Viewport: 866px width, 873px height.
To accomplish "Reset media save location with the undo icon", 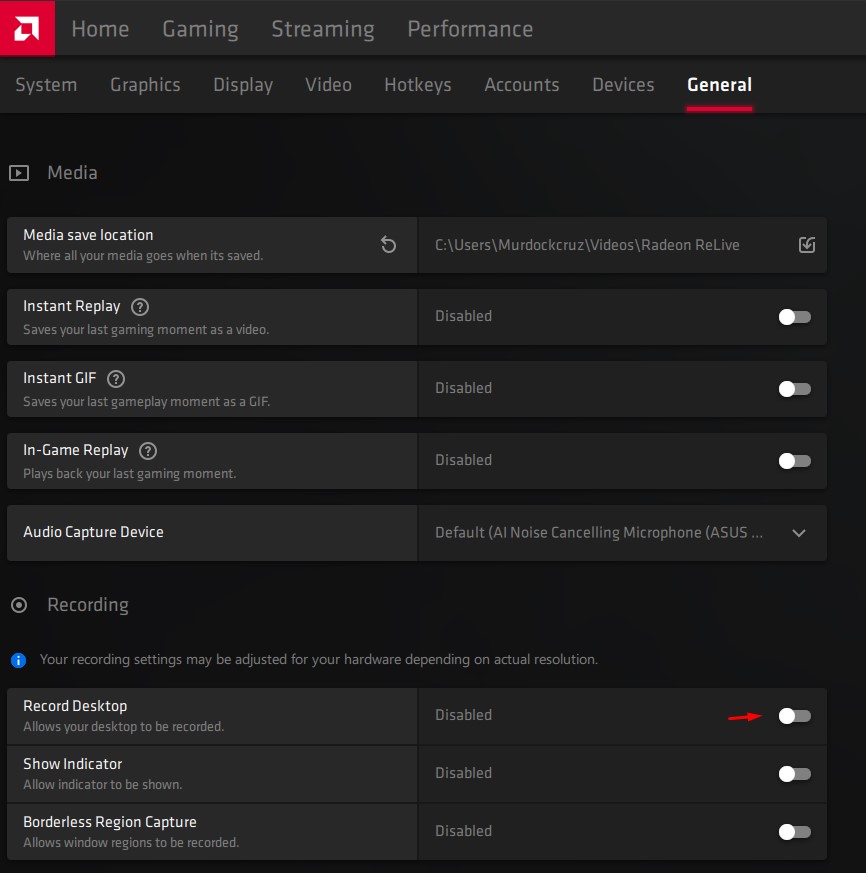I will (389, 243).
